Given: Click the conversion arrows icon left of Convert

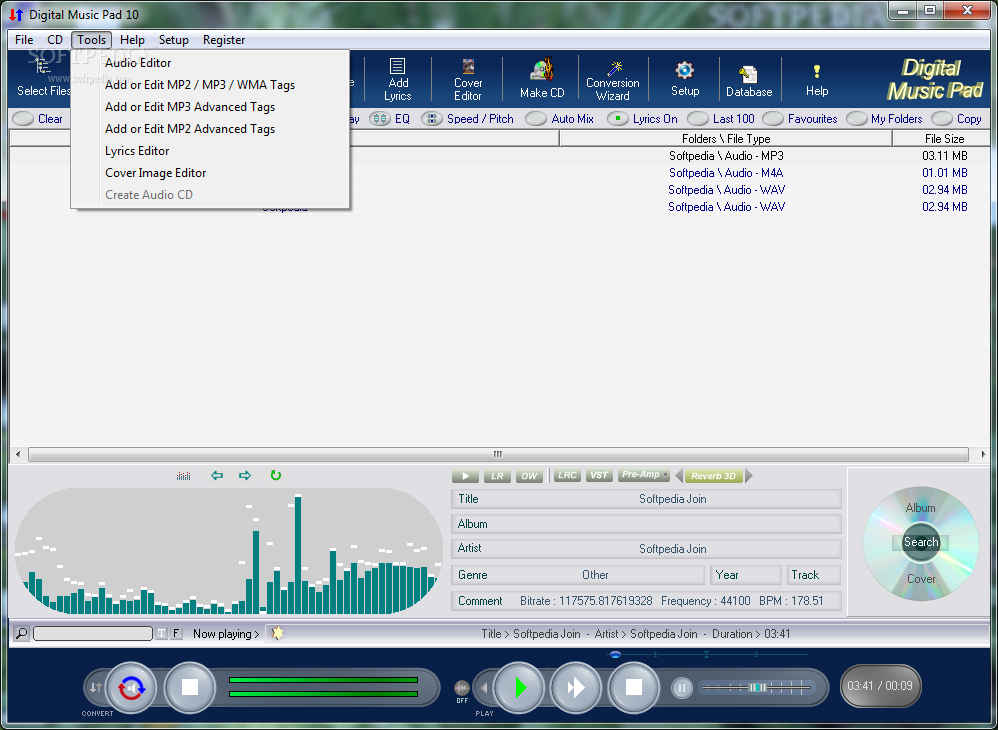Looking at the screenshot, I should pyautogui.click(x=95, y=687).
